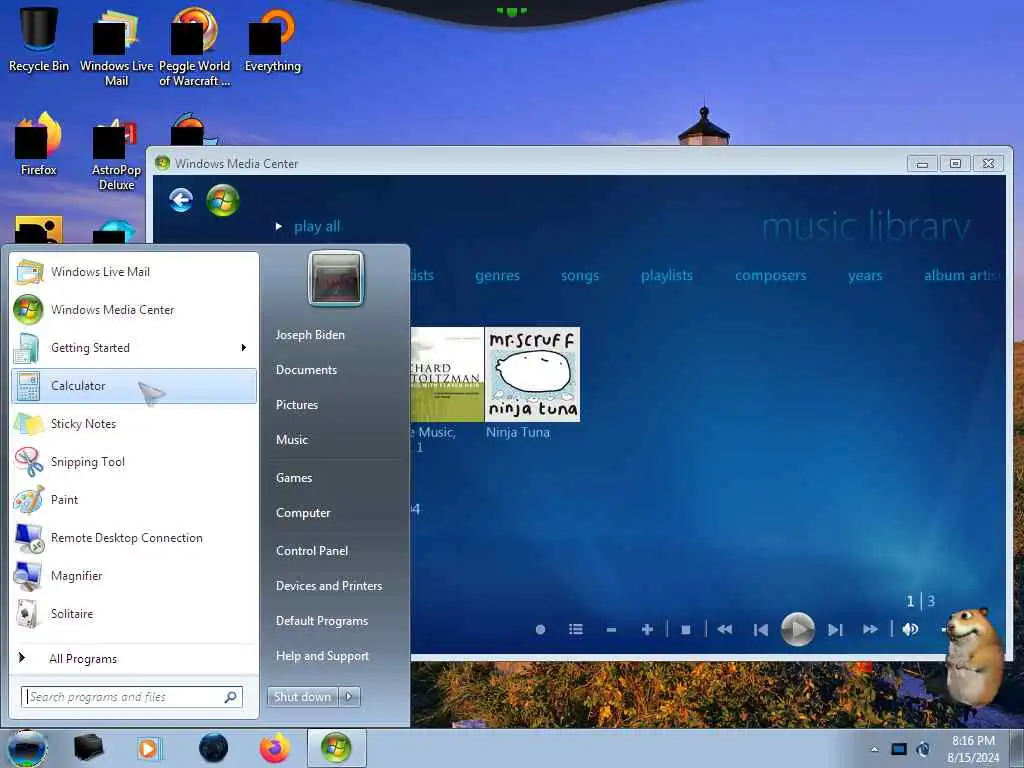Screen dimensions: 1024x768
Task: Click the fast forward button
Action: pyautogui.click(x=870, y=630)
